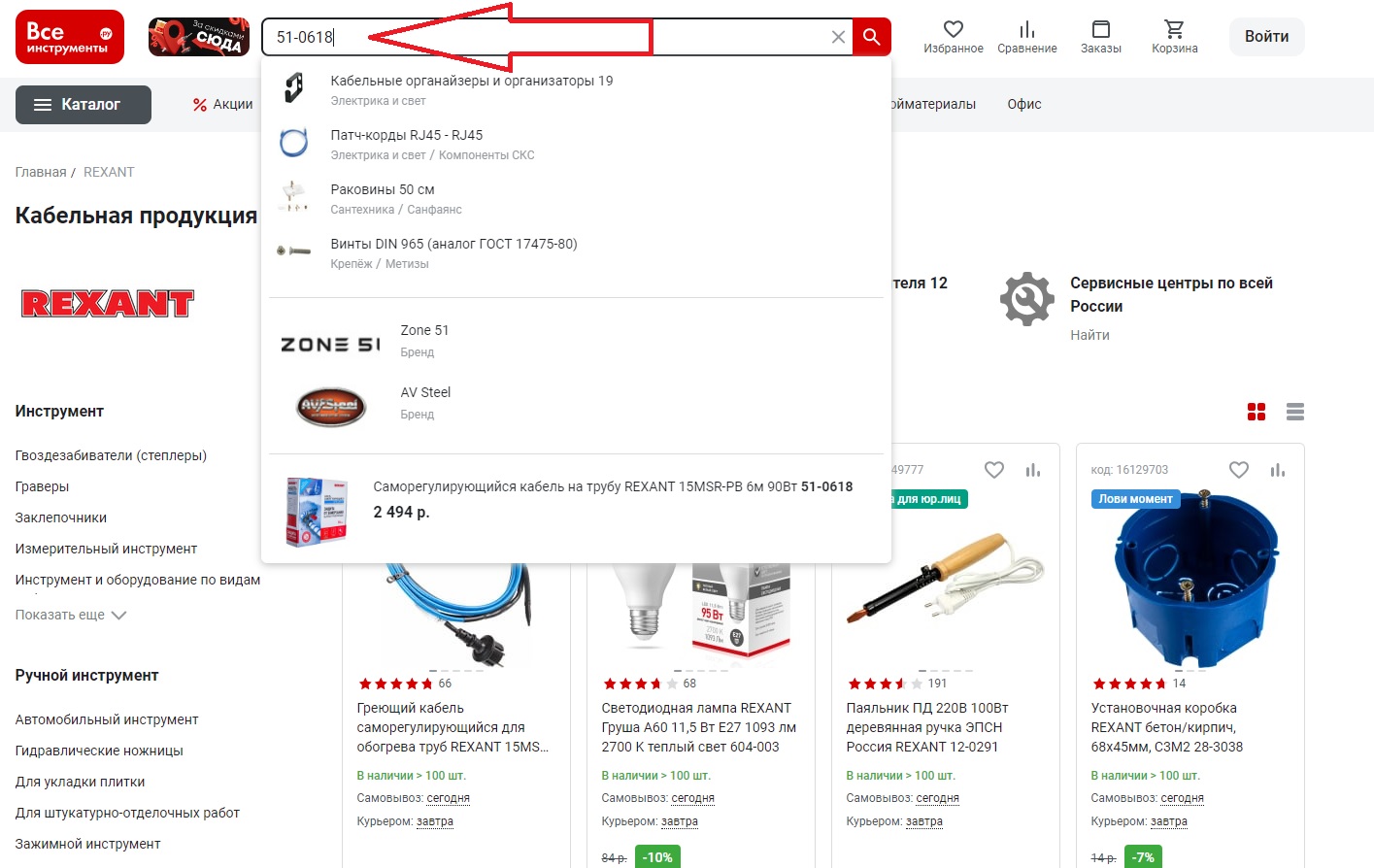Click courier date завтра for Греющий кабель
The width and height of the screenshot is (1374, 868).
[435, 821]
